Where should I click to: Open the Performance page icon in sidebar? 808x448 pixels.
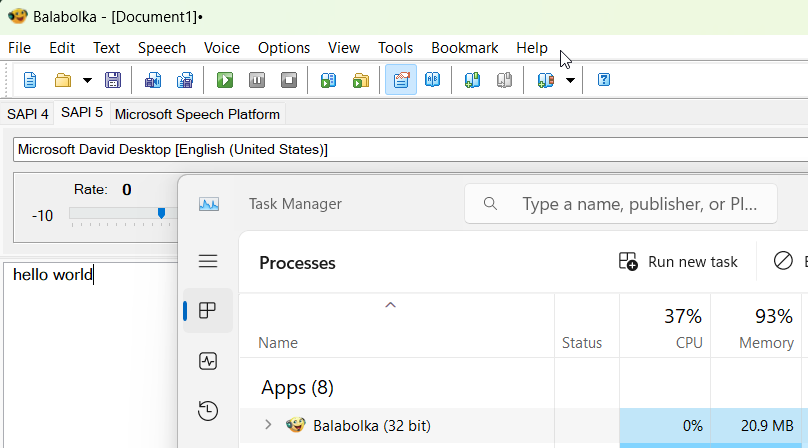(208, 361)
